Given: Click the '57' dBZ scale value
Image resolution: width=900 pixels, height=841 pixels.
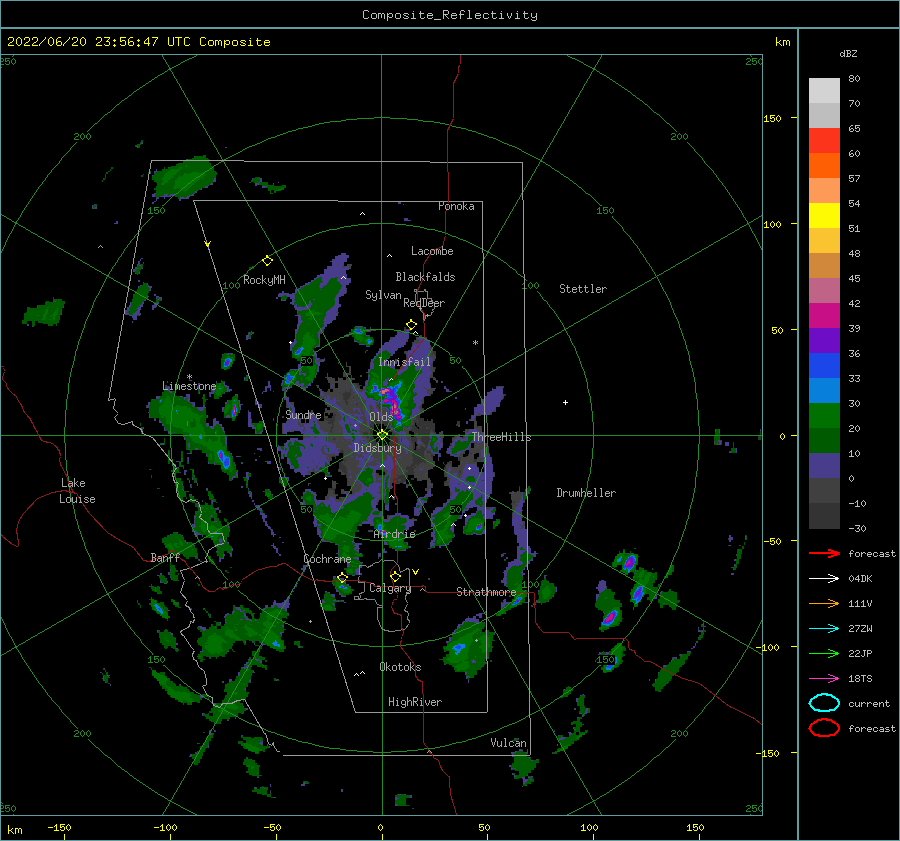Looking at the screenshot, I should tap(854, 179).
